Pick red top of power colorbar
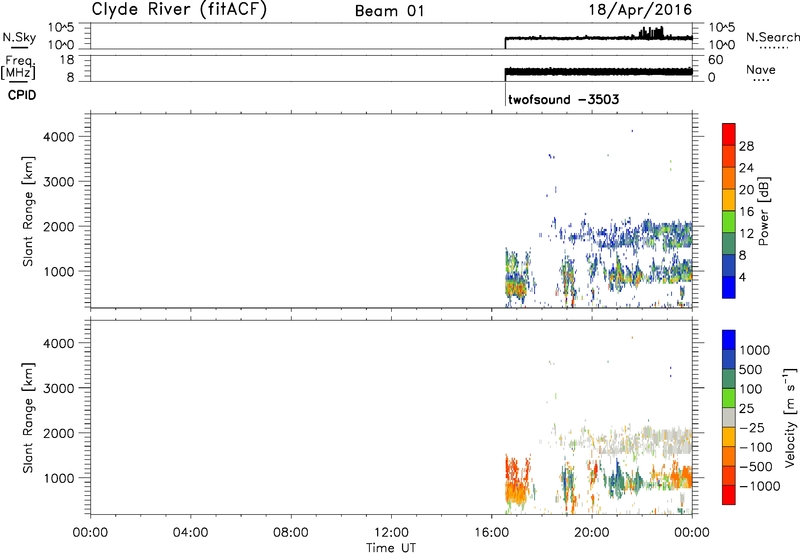This screenshot has height=554, width=800. [729, 134]
